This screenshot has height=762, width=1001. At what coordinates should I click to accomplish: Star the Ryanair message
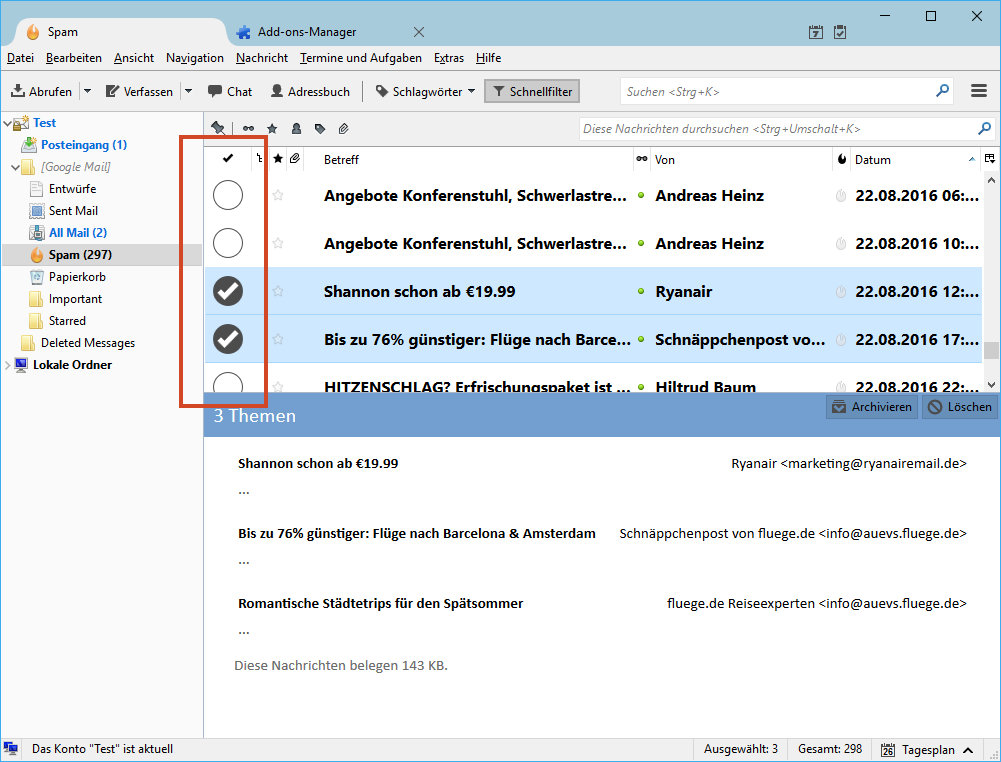[x=278, y=292]
